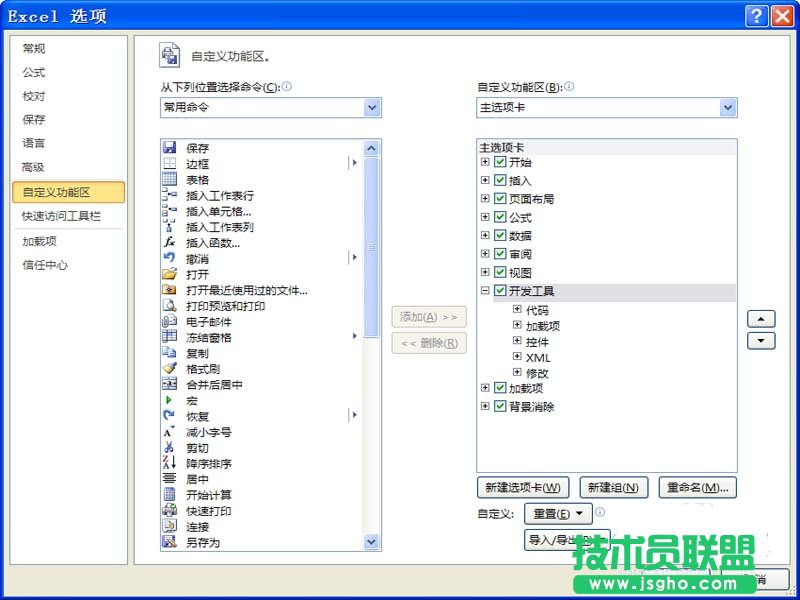
Task: Open the 主选项卡 dropdown
Action: (728, 108)
